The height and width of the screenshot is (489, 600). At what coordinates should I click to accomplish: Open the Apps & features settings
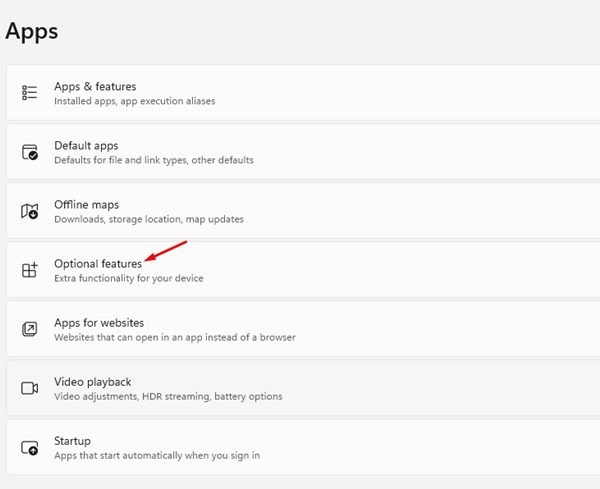[303, 93]
